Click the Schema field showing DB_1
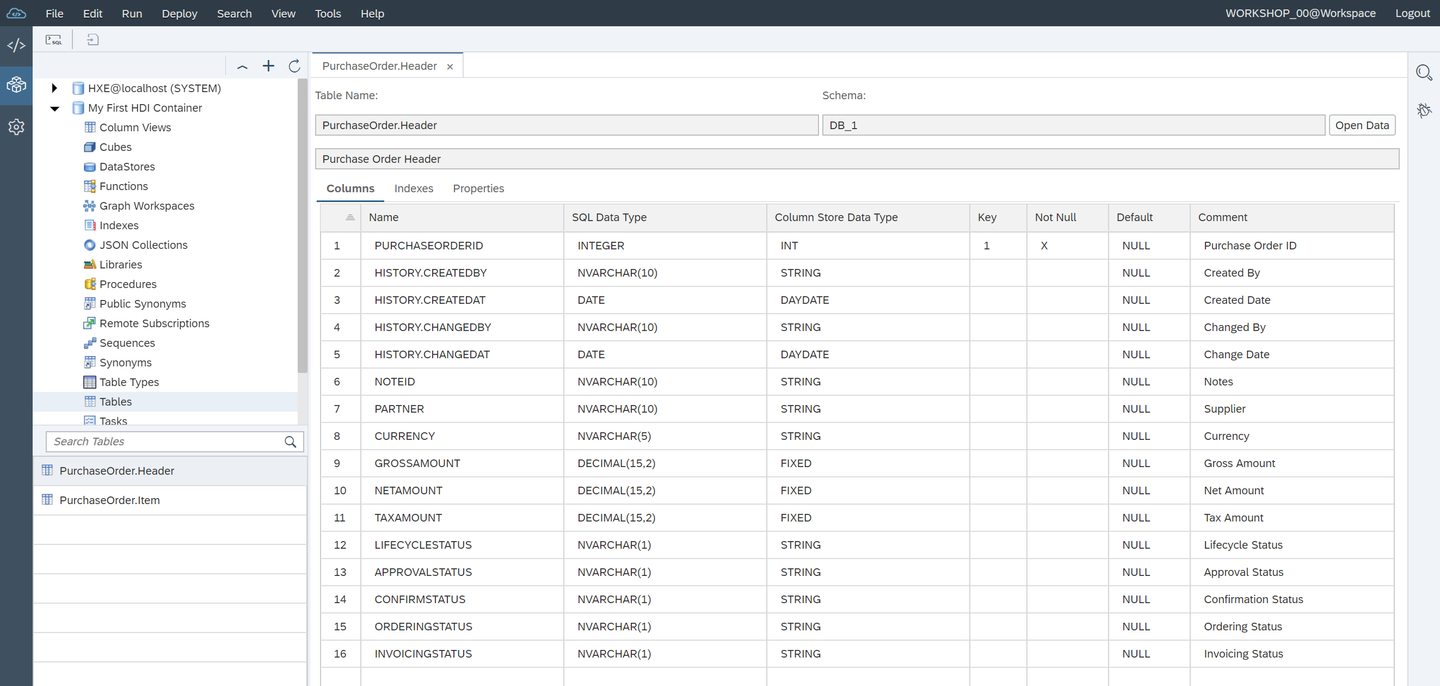 [x=1074, y=125]
